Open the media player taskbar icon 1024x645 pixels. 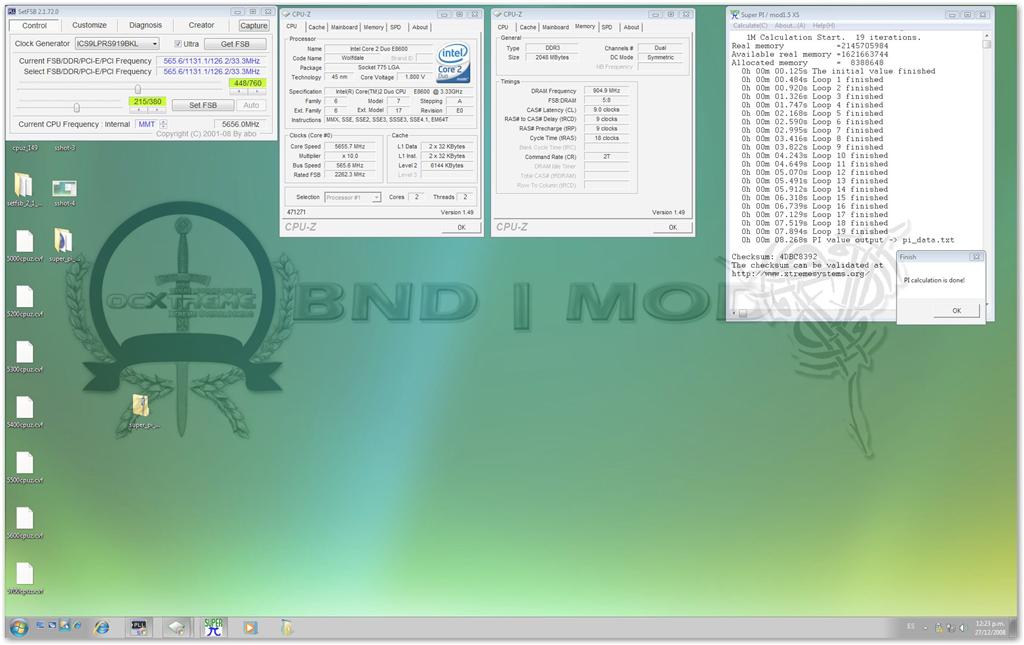click(x=250, y=628)
